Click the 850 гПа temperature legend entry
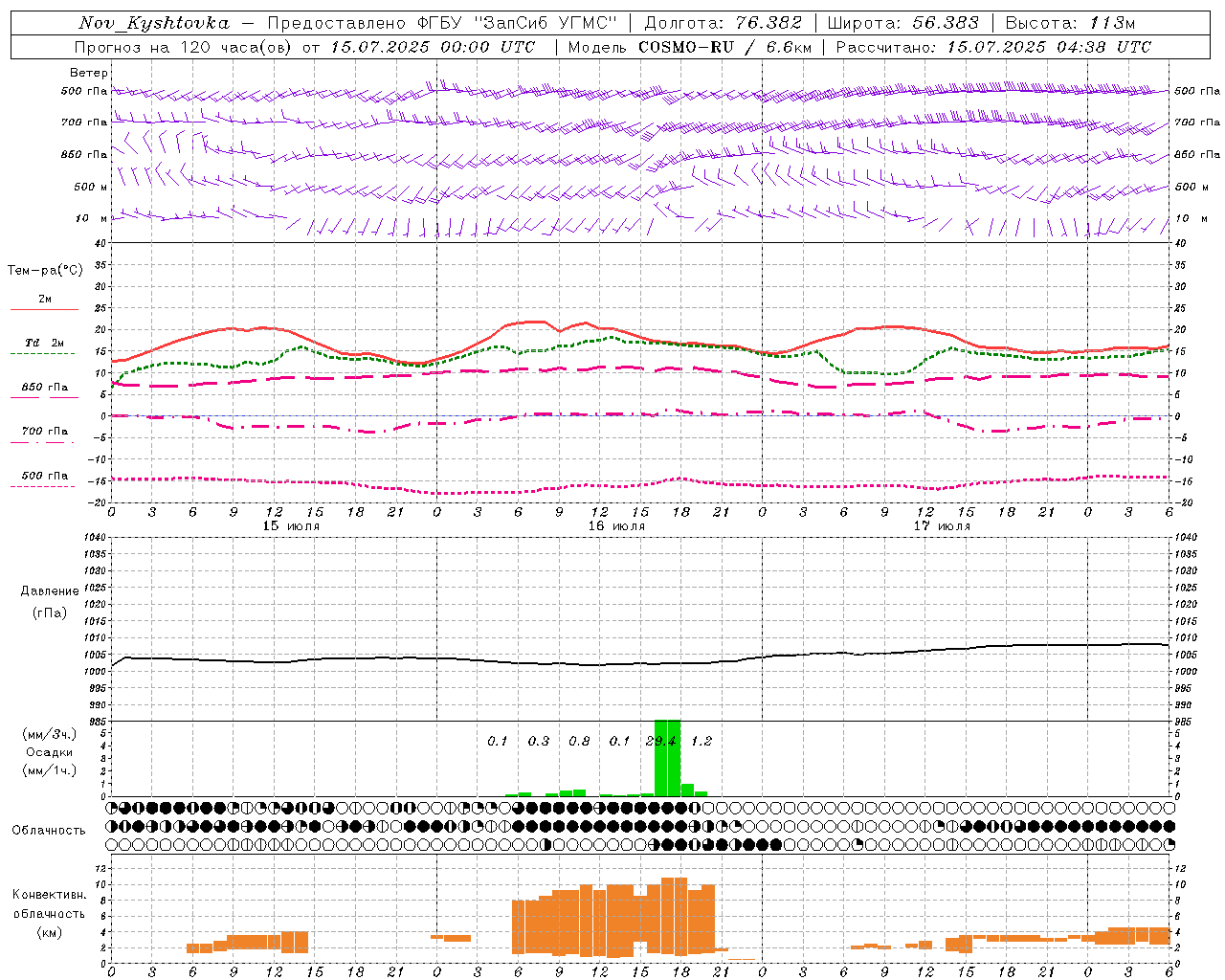 pos(45,388)
